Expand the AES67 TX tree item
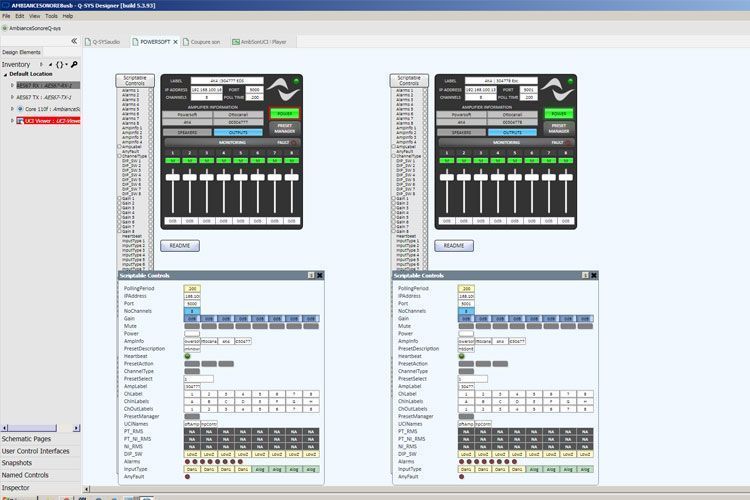750x500 pixels. [12, 97]
